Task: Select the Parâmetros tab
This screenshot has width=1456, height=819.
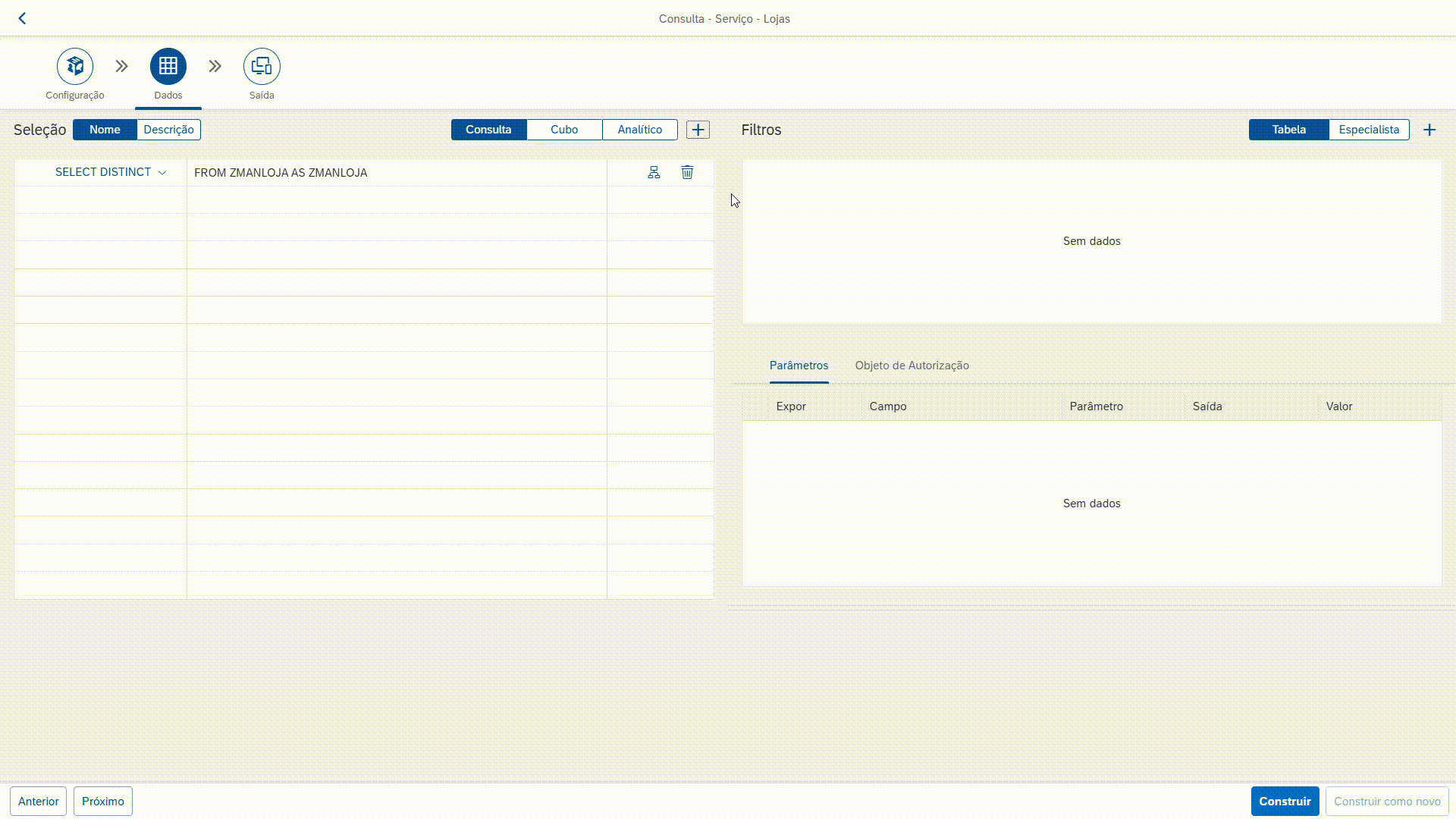Action: 799,366
